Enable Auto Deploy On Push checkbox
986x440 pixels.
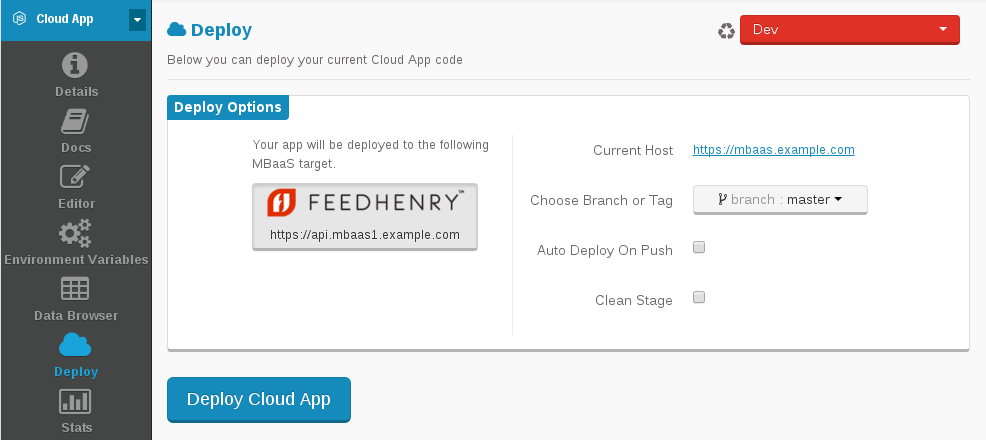click(x=699, y=248)
